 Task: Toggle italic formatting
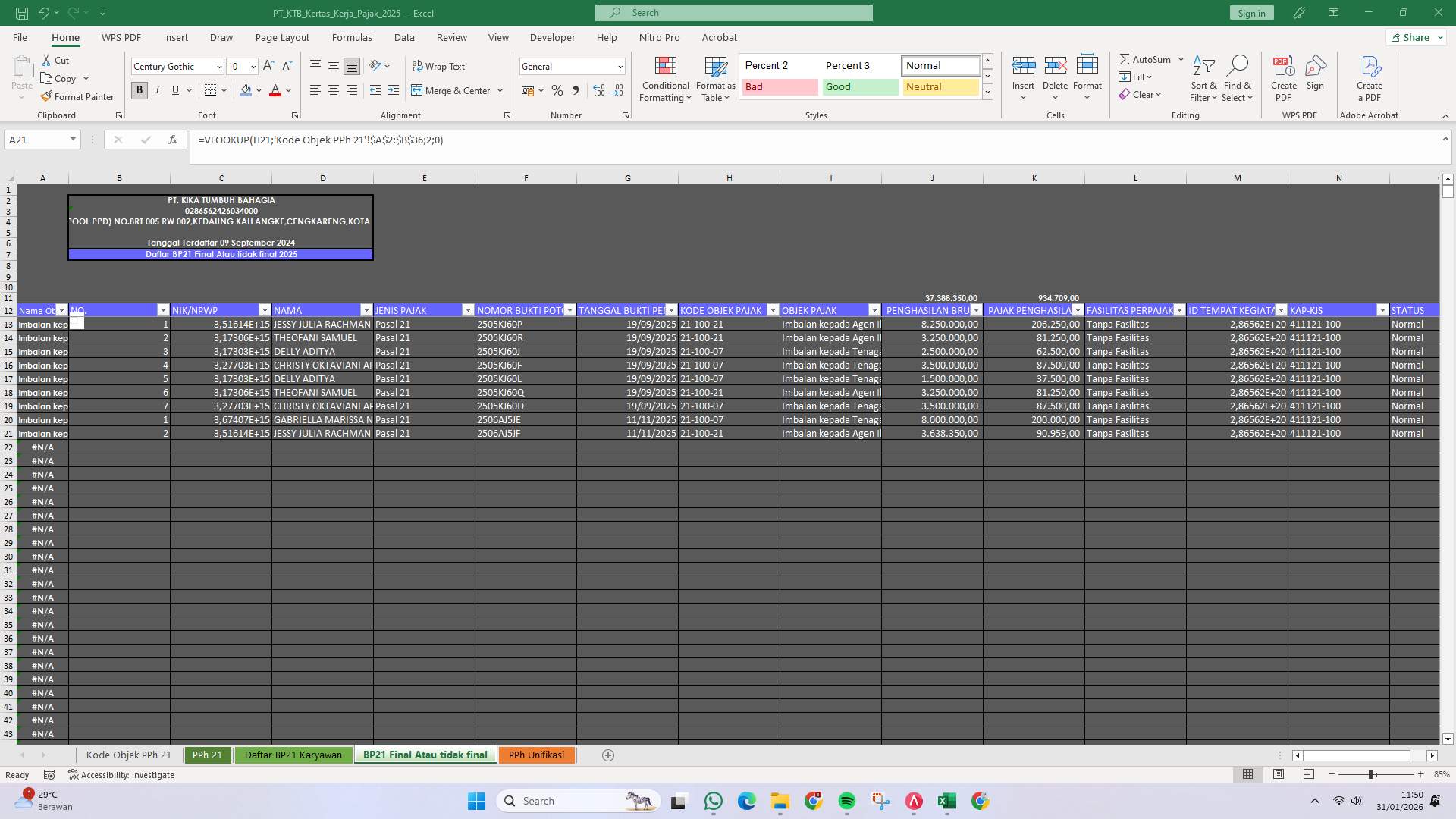(x=157, y=90)
